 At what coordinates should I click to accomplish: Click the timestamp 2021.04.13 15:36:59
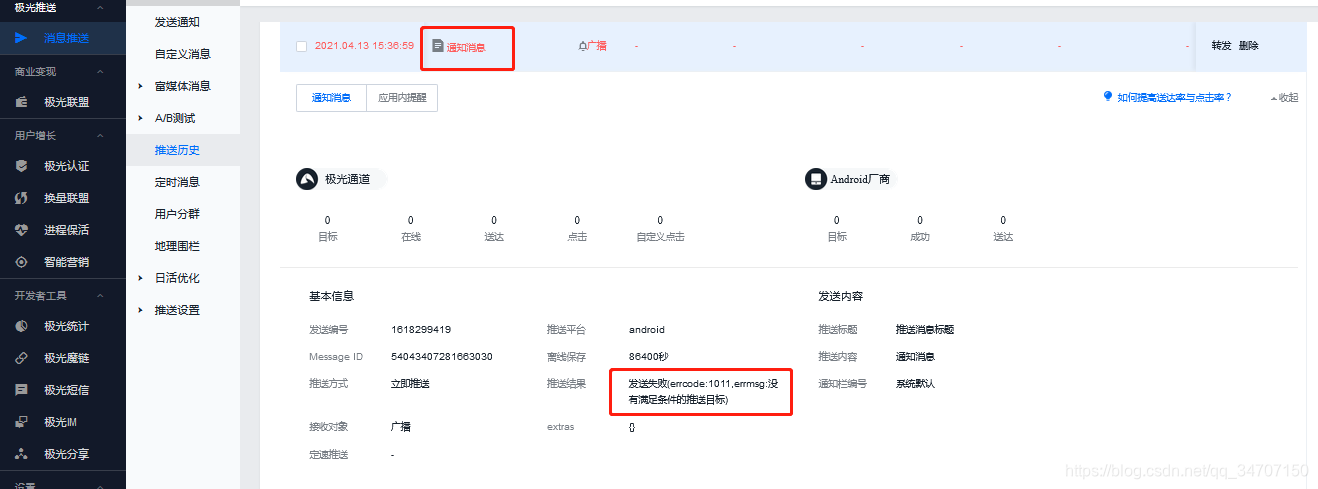point(364,46)
